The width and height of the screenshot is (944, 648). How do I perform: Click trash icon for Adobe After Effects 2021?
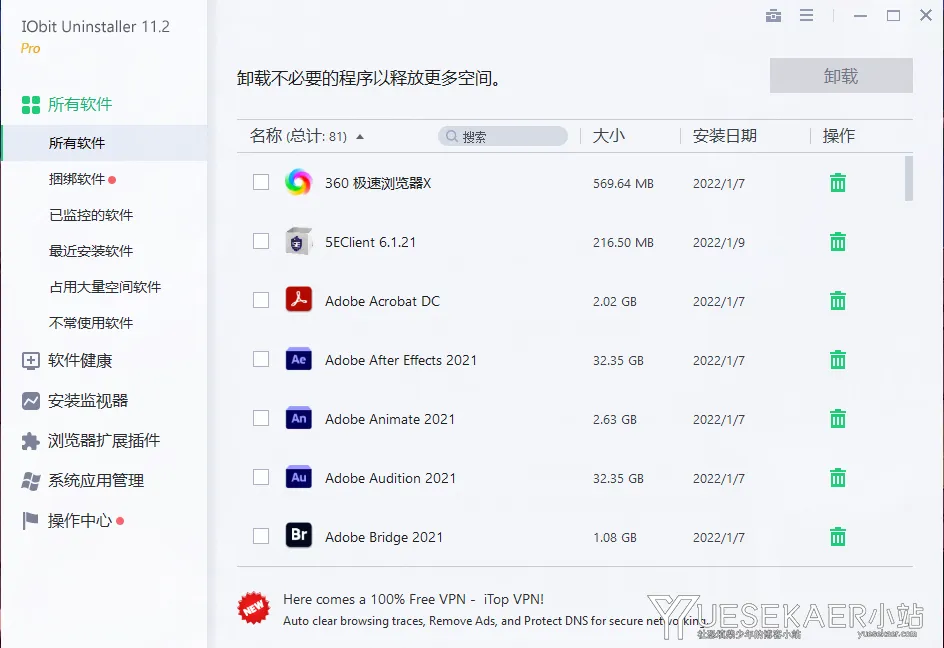tap(837, 360)
